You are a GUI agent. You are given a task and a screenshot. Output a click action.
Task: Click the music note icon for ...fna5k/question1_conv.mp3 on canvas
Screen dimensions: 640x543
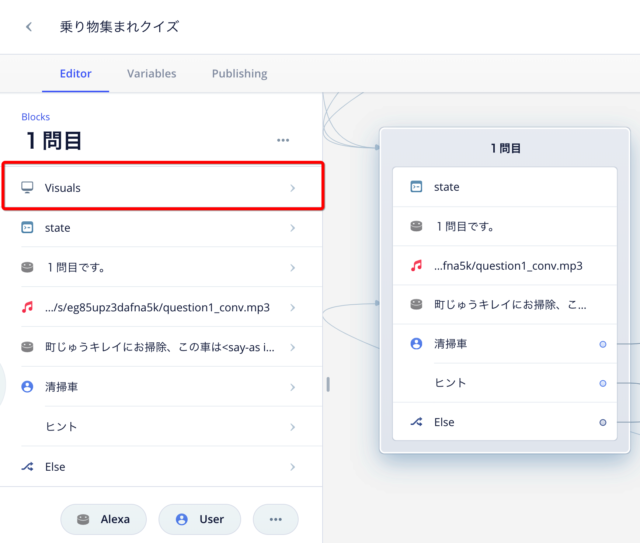point(416,265)
